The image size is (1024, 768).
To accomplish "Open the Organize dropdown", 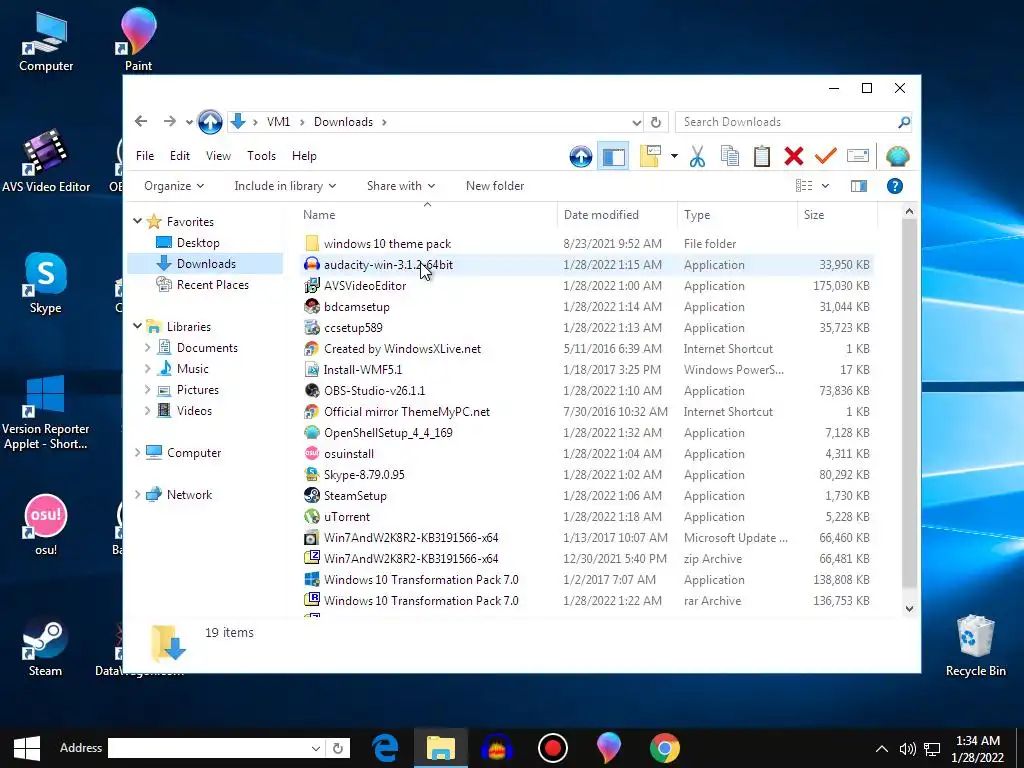I will click(x=174, y=186).
